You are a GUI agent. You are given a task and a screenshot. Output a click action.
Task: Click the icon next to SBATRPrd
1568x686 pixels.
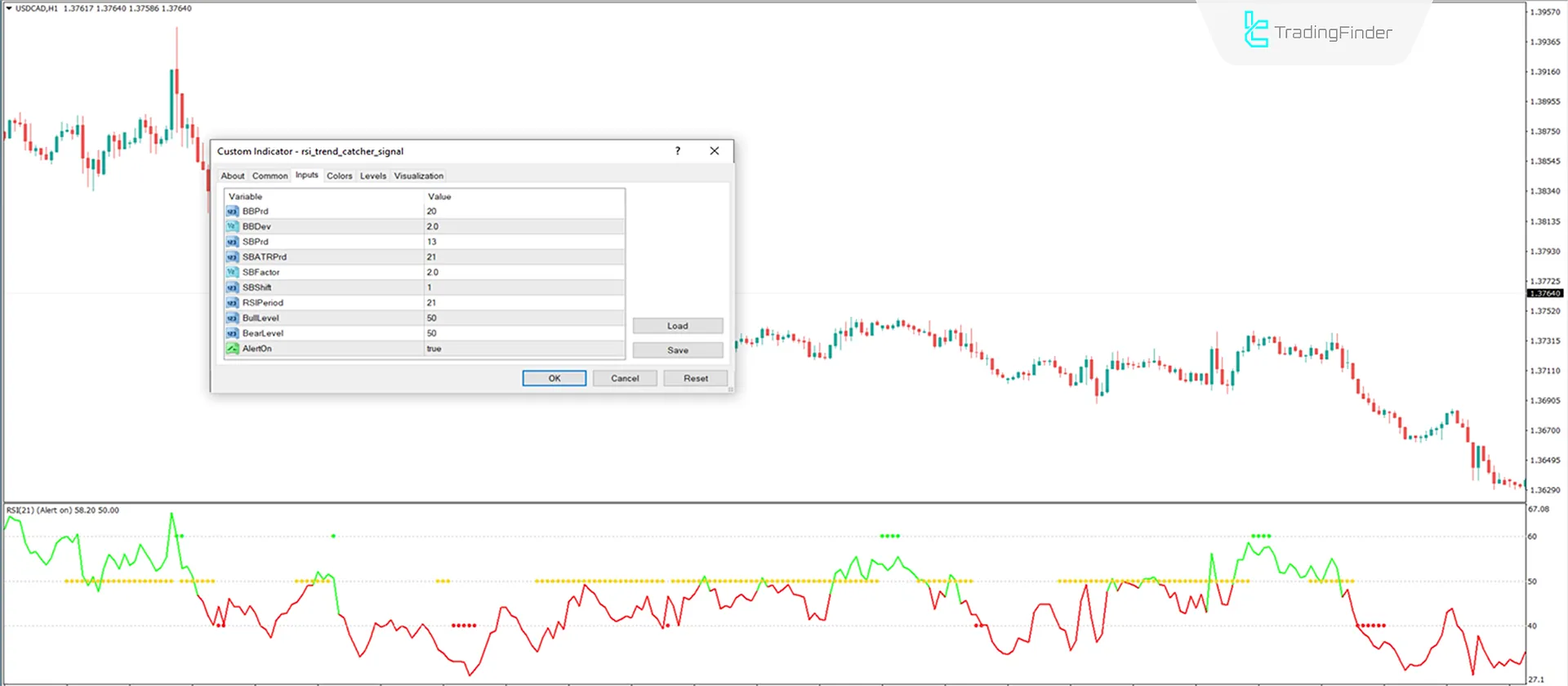[x=232, y=257]
